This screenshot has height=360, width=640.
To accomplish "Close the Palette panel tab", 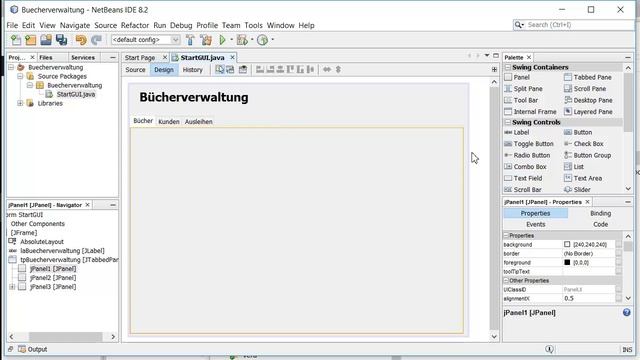I will click(x=529, y=58).
